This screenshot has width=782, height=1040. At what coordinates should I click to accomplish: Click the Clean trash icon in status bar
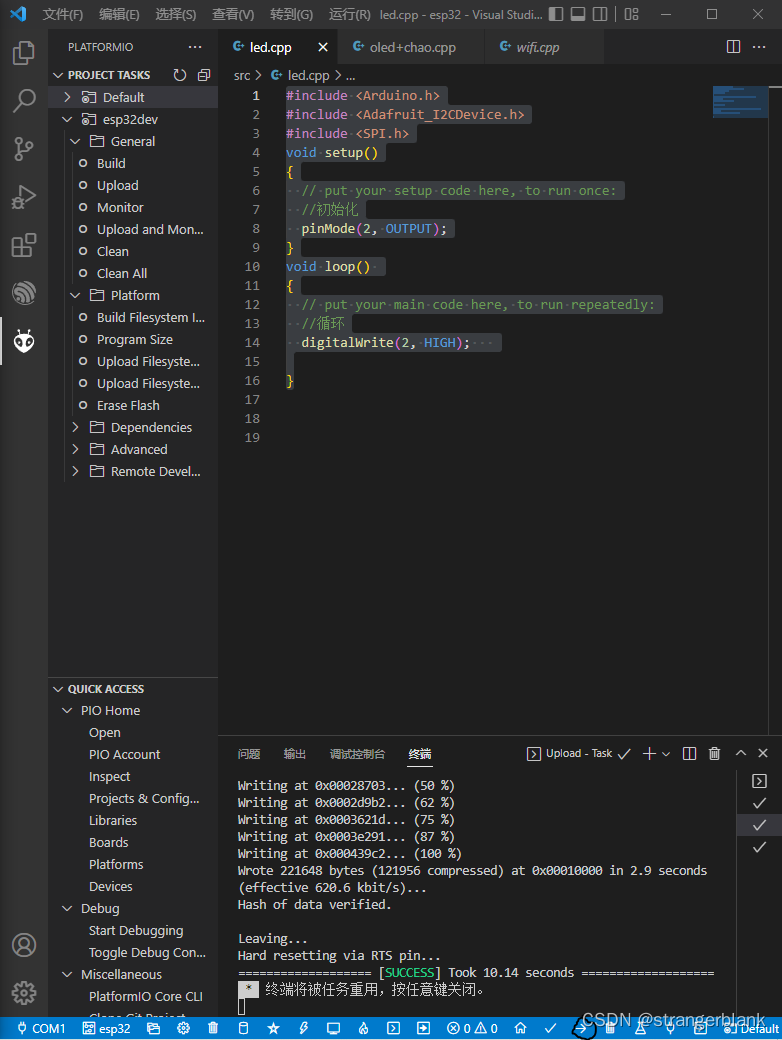[x=608, y=1027]
